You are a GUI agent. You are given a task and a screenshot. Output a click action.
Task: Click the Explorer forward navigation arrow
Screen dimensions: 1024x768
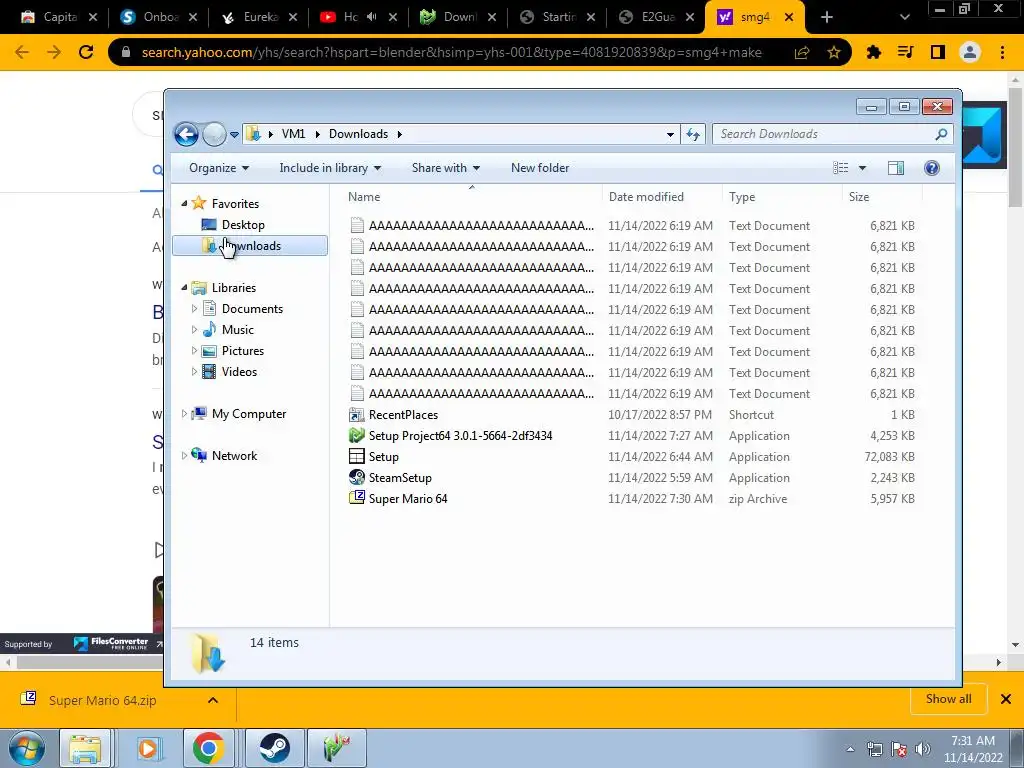214,135
